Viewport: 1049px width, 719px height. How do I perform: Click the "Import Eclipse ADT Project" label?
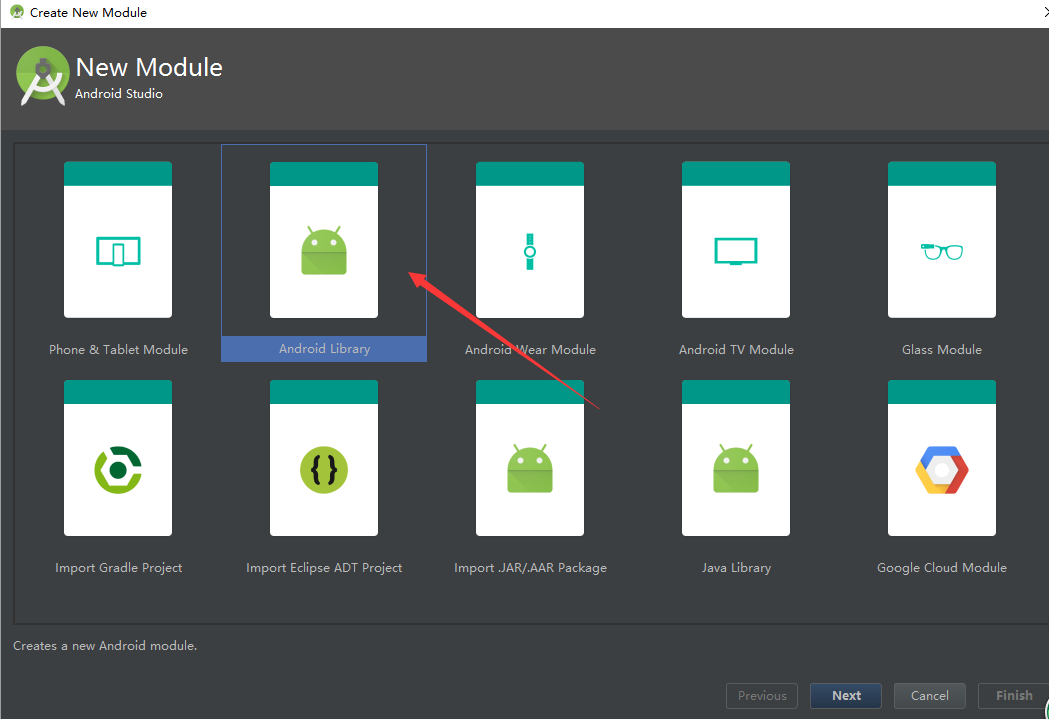[x=324, y=568]
